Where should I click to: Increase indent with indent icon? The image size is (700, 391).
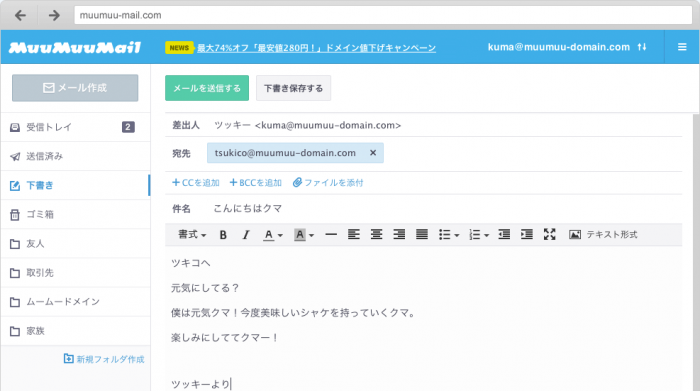pyautogui.click(x=527, y=234)
